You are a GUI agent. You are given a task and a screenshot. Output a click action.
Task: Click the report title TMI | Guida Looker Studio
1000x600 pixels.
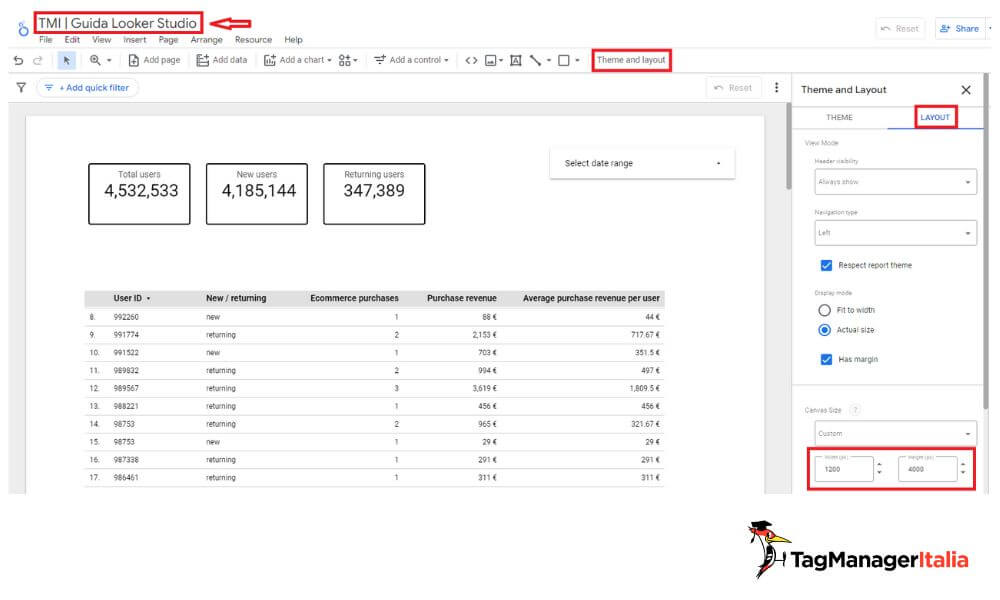(118, 23)
